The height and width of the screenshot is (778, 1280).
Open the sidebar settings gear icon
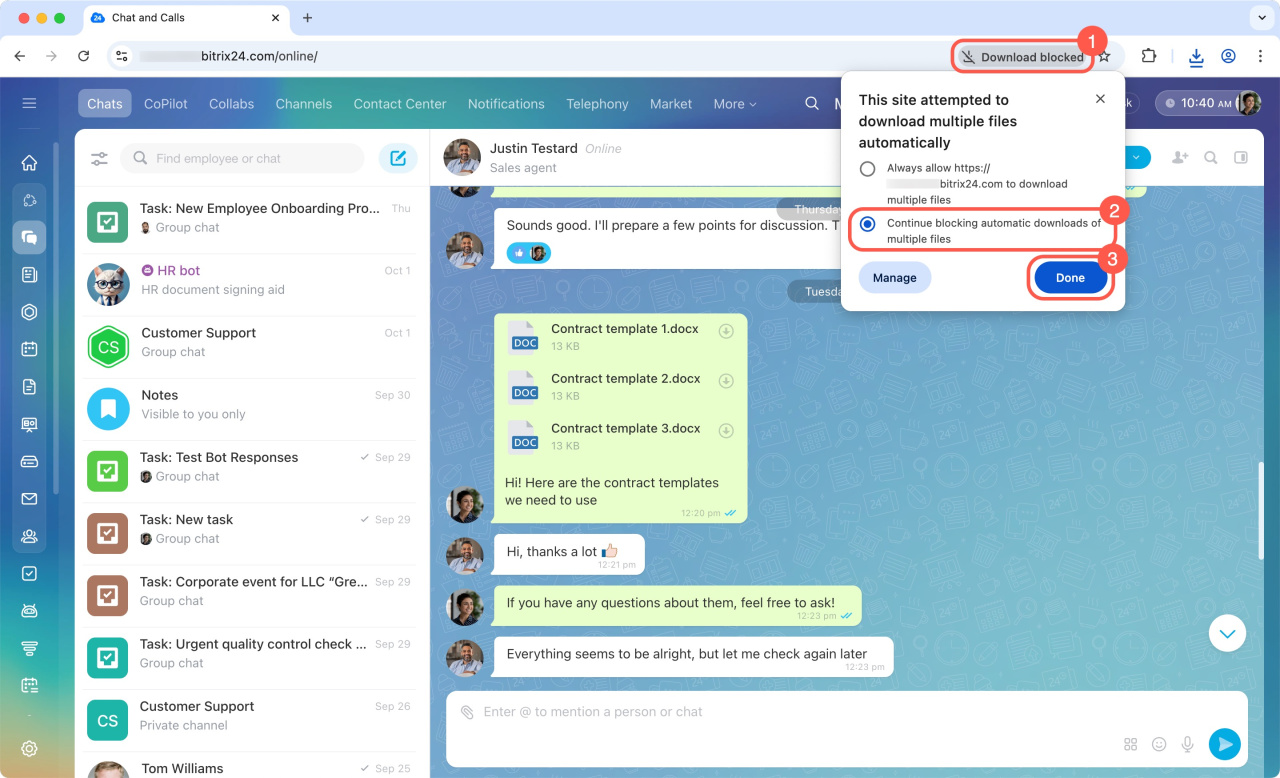coord(29,748)
